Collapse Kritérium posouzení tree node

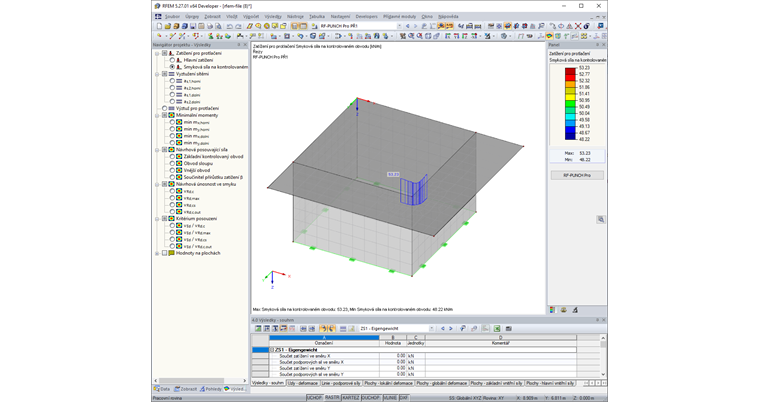tap(157, 219)
